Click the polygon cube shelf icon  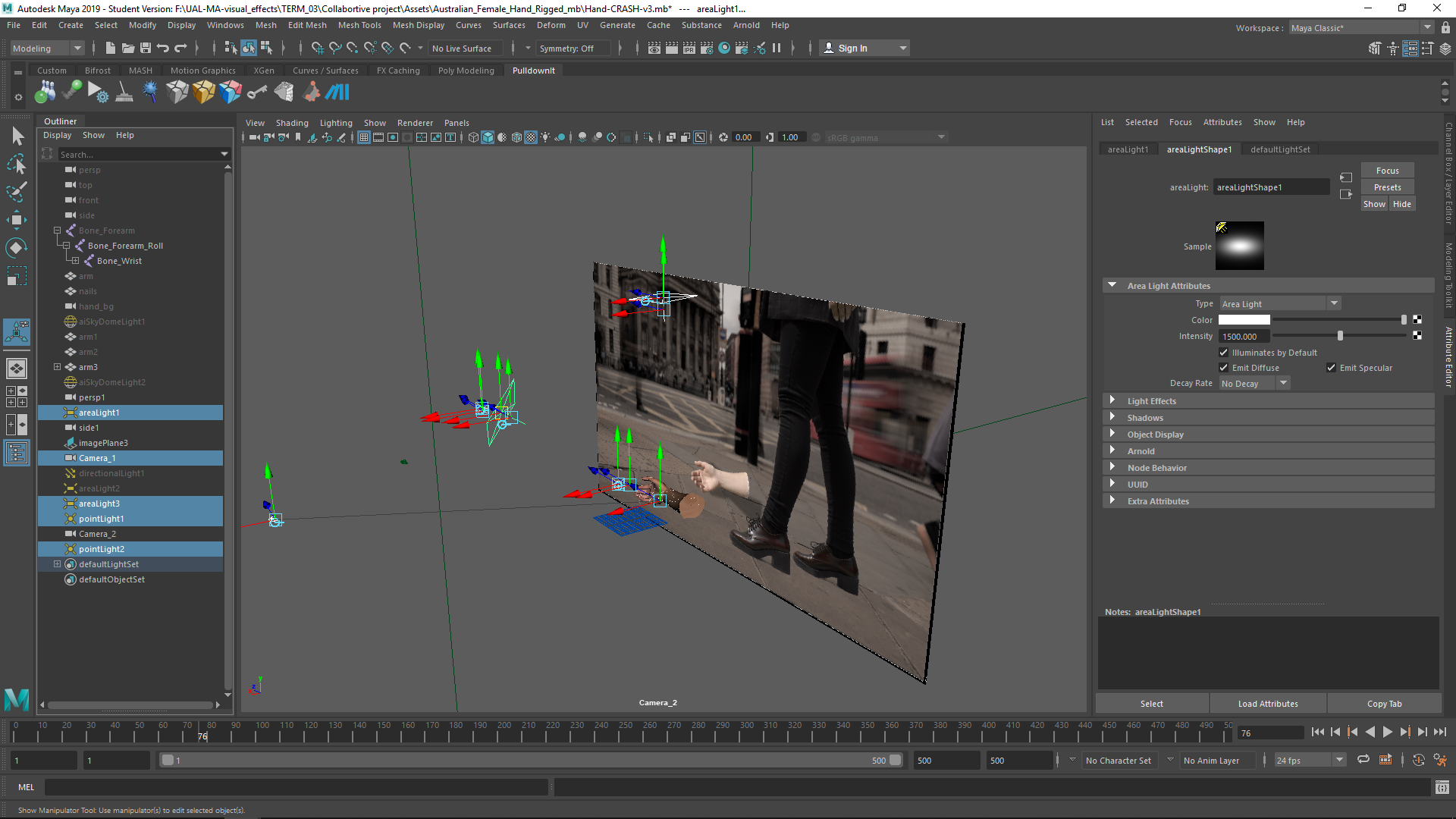pos(177,93)
